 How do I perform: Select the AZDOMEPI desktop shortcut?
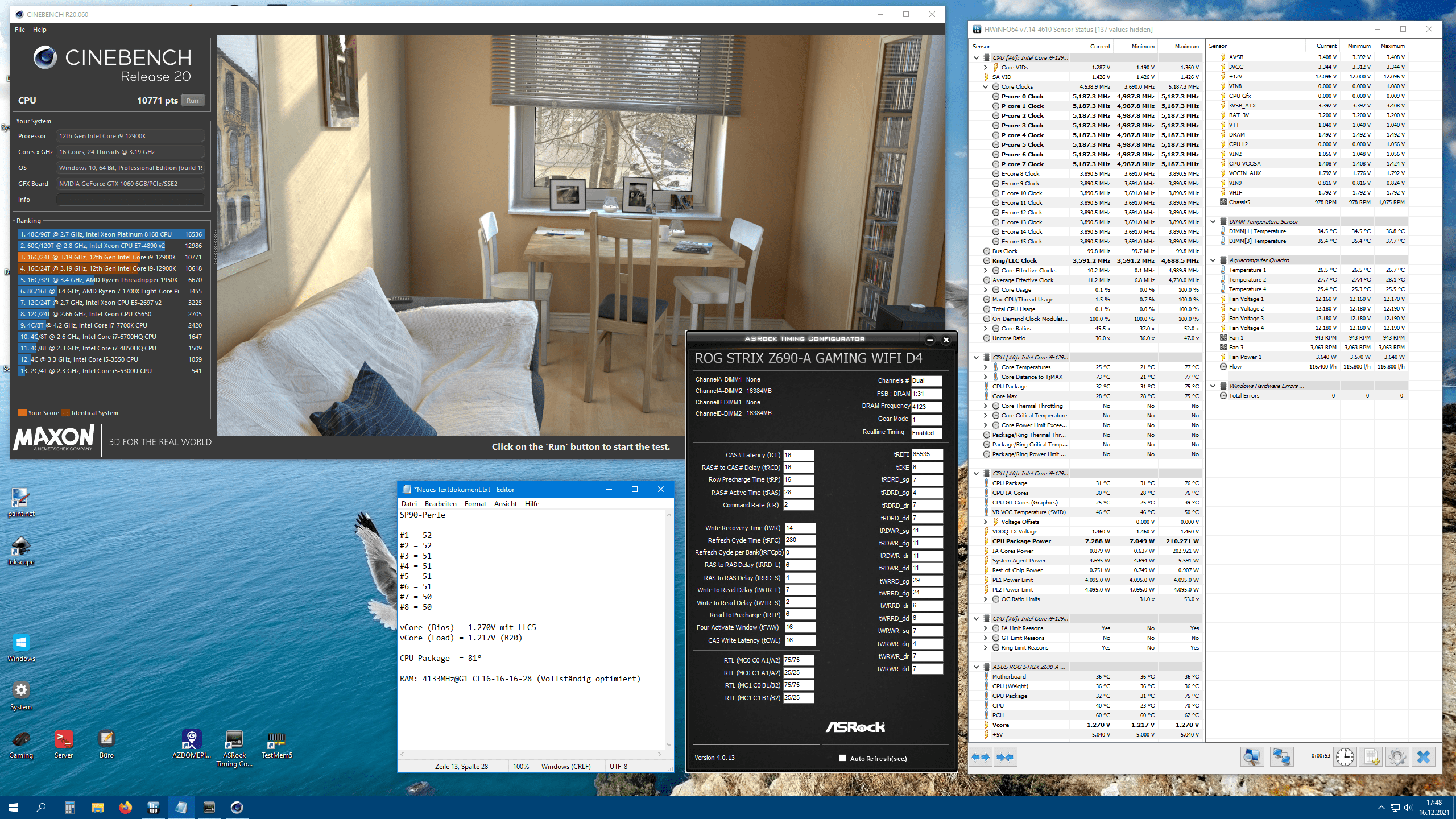(192, 744)
